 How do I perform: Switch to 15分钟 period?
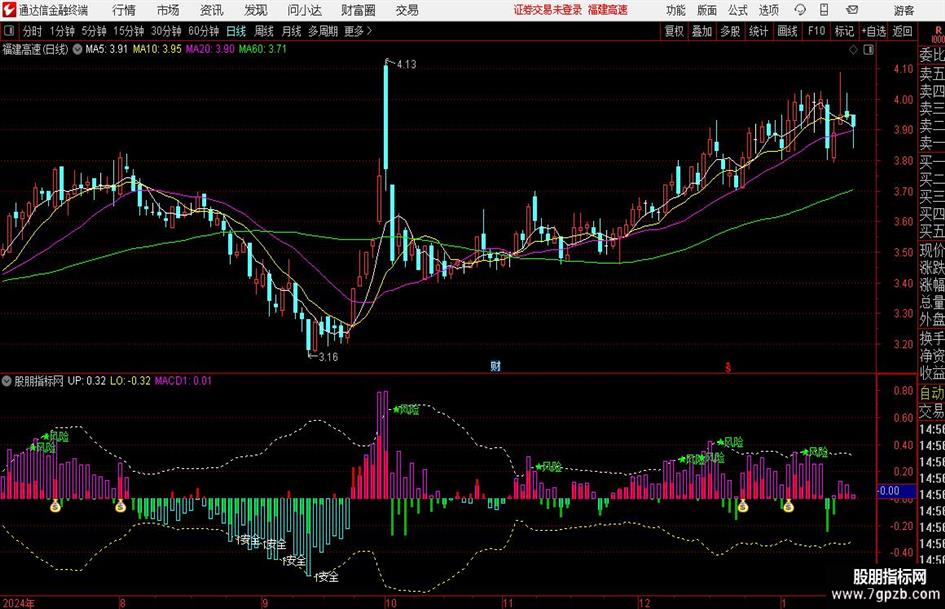128,31
